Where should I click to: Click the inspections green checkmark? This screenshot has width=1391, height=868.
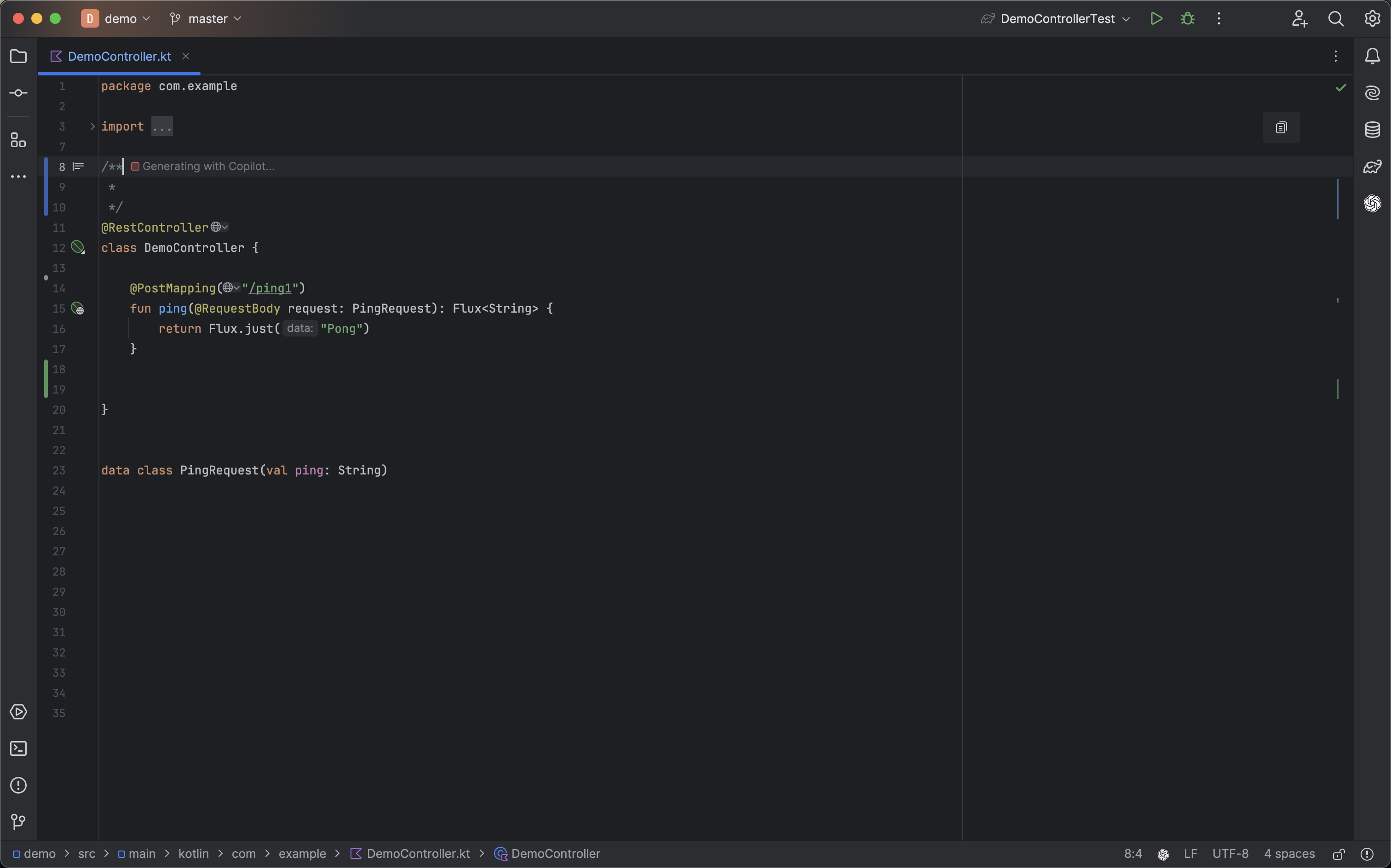click(x=1341, y=88)
